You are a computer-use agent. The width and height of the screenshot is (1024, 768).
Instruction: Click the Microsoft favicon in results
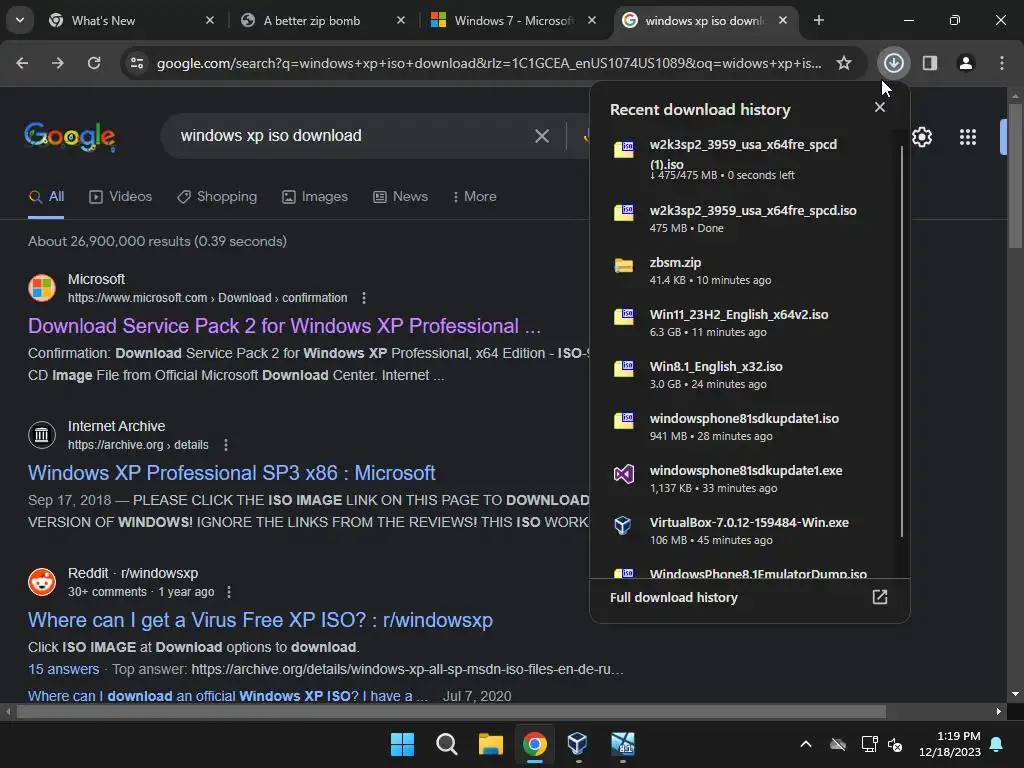click(42, 288)
